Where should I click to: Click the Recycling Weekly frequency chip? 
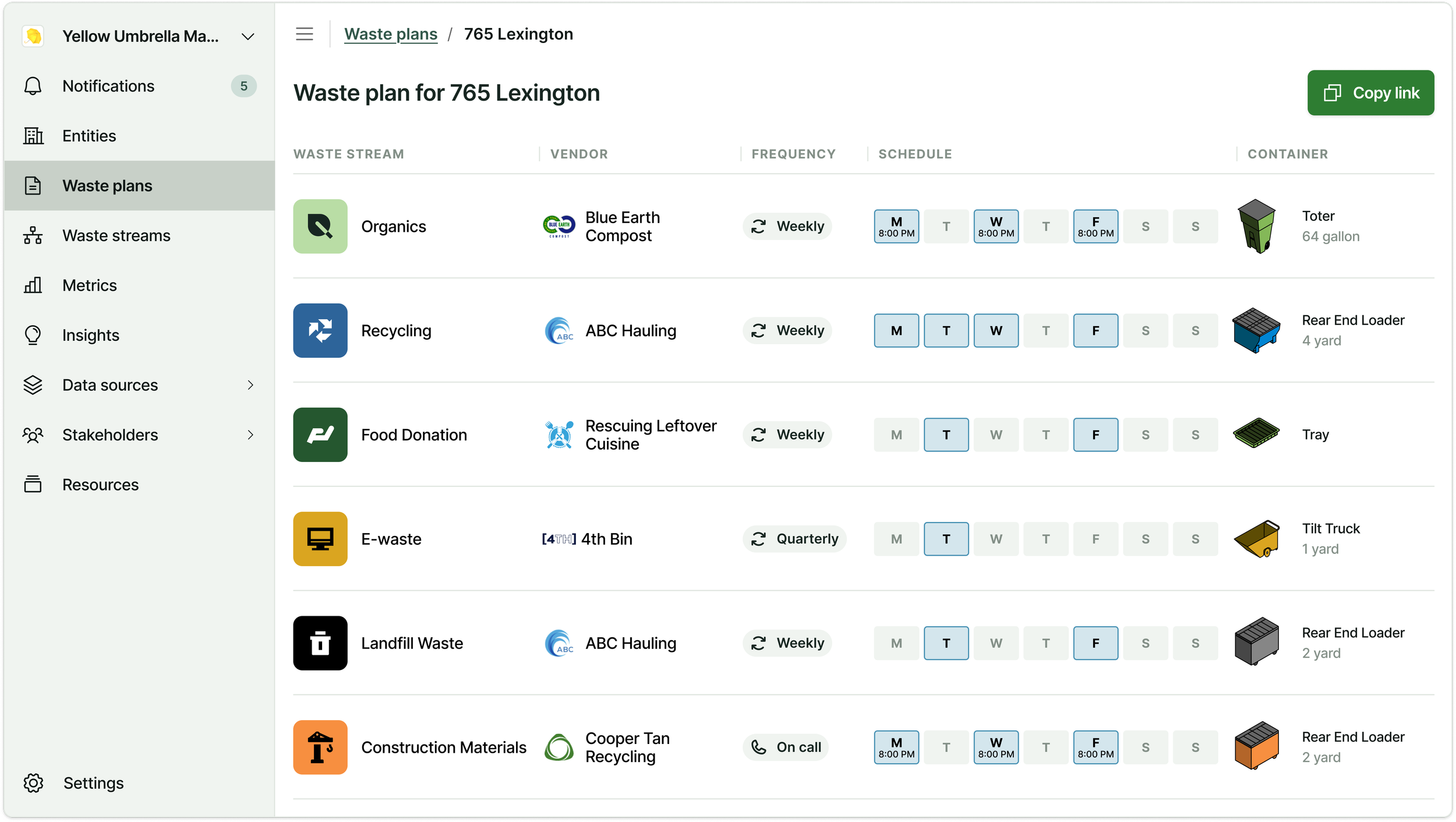pyautogui.click(x=787, y=330)
